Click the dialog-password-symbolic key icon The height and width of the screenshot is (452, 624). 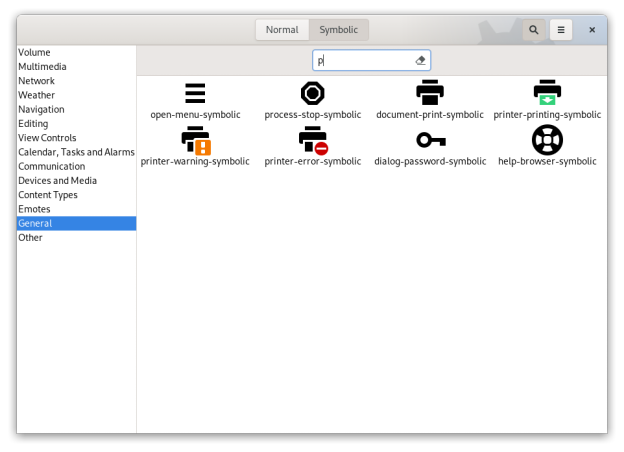(430, 140)
